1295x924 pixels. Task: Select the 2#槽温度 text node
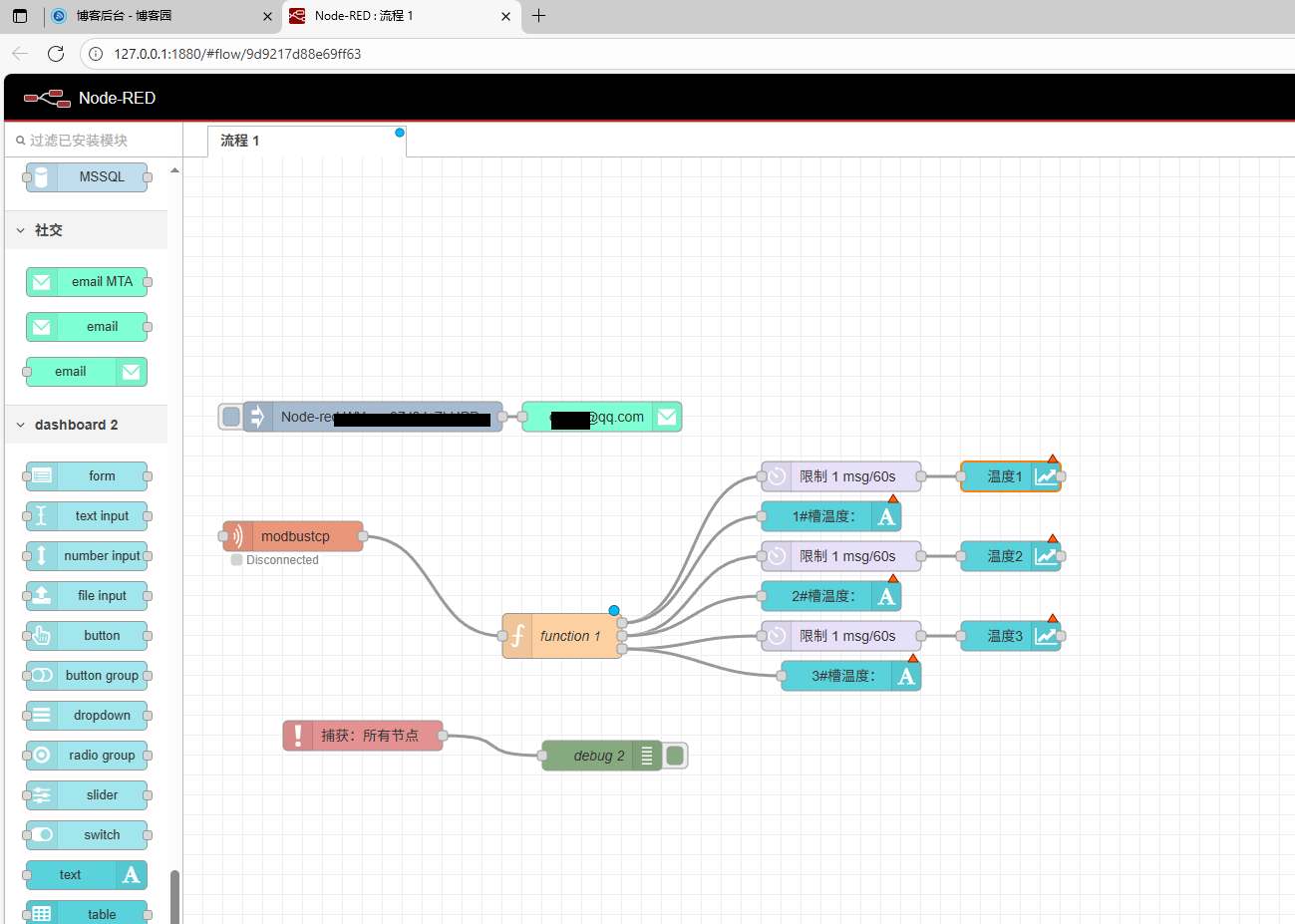click(831, 596)
